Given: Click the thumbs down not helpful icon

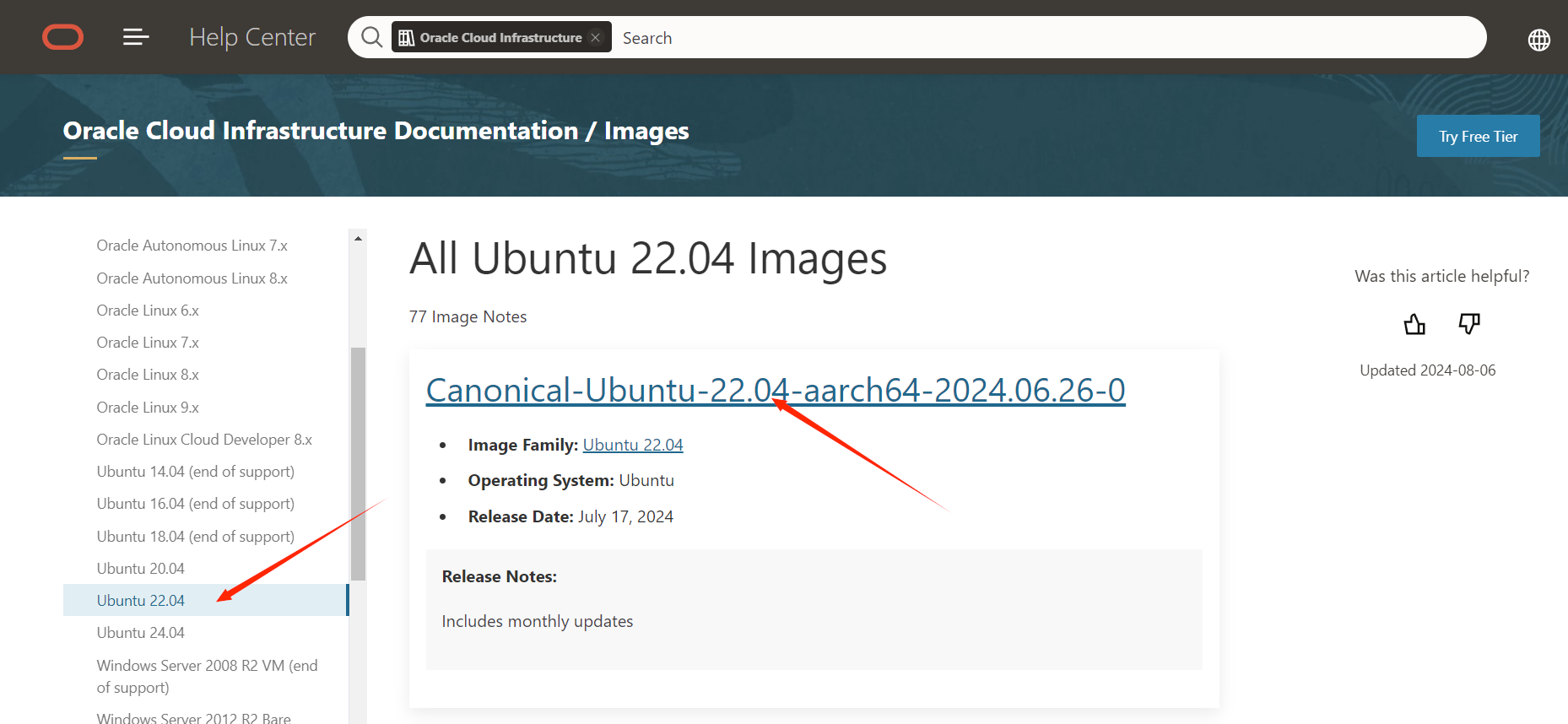Looking at the screenshot, I should click(x=1469, y=324).
